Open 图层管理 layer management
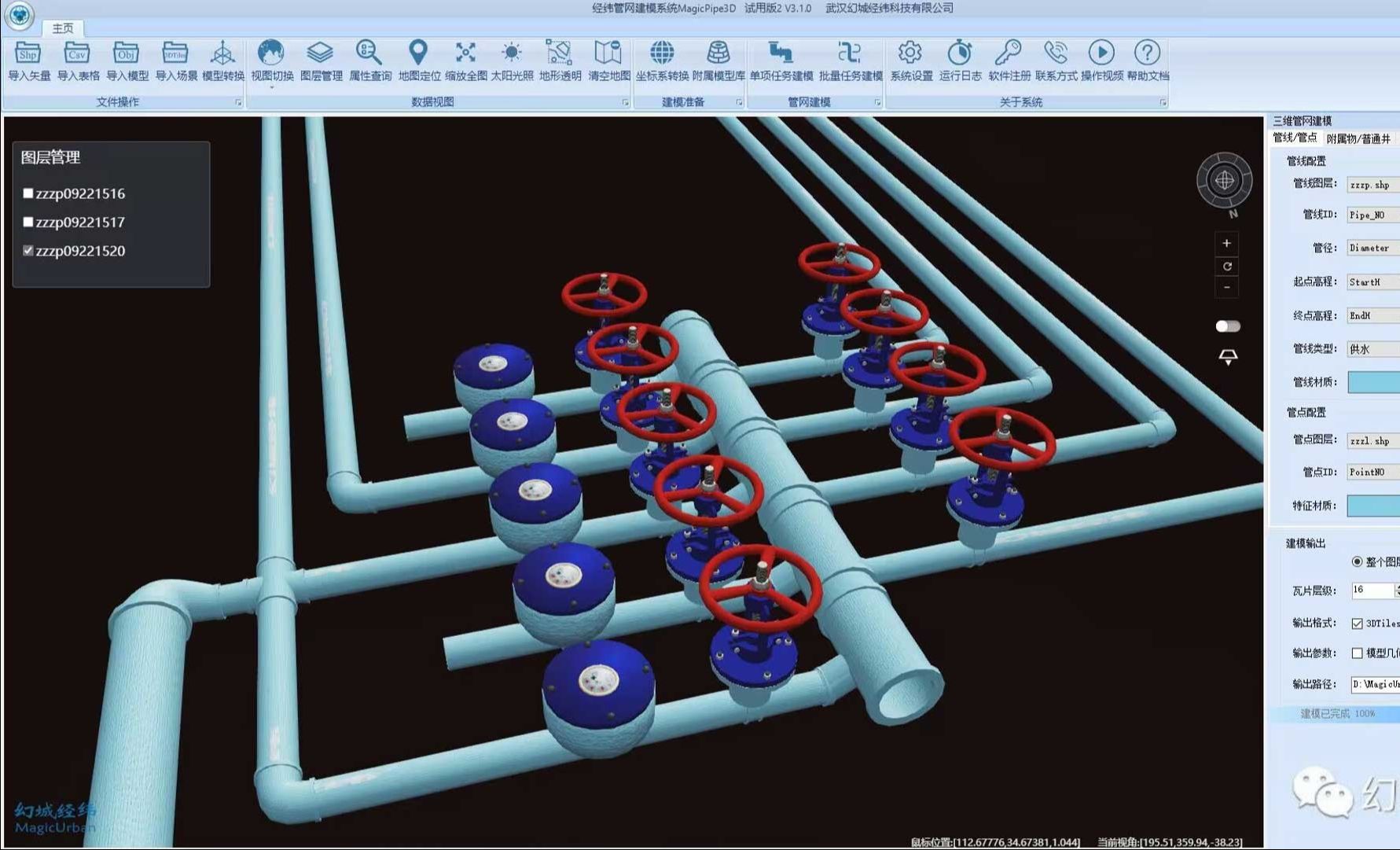This screenshot has width=1400, height=850. pyautogui.click(x=321, y=61)
